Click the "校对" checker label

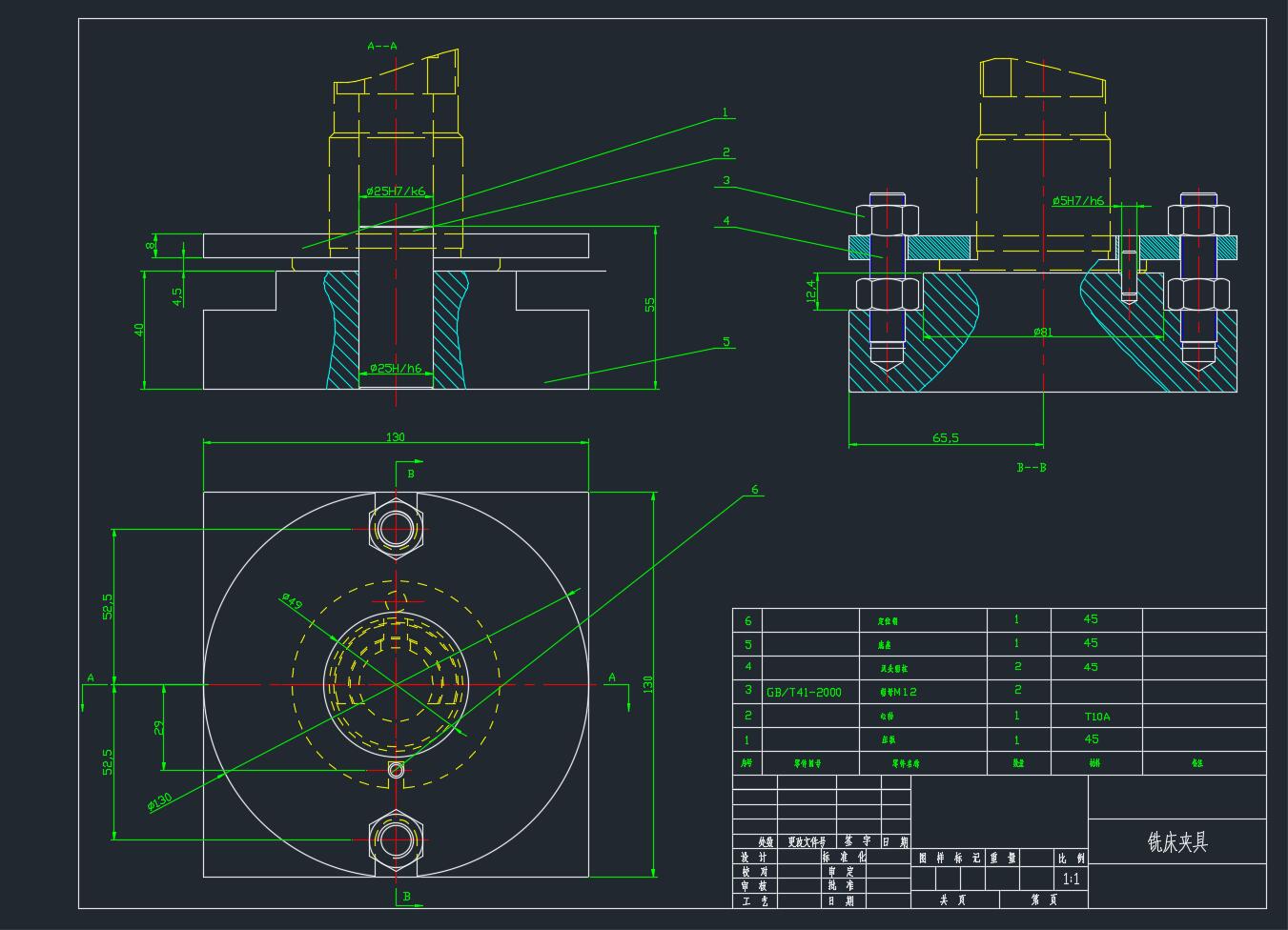pyautogui.click(x=754, y=872)
